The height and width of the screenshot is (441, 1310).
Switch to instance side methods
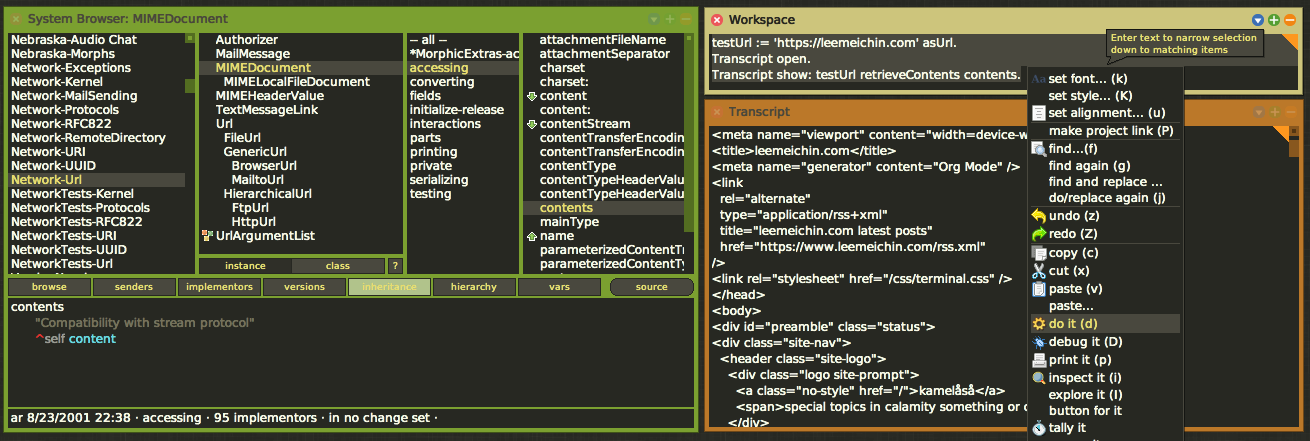point(245,266)
